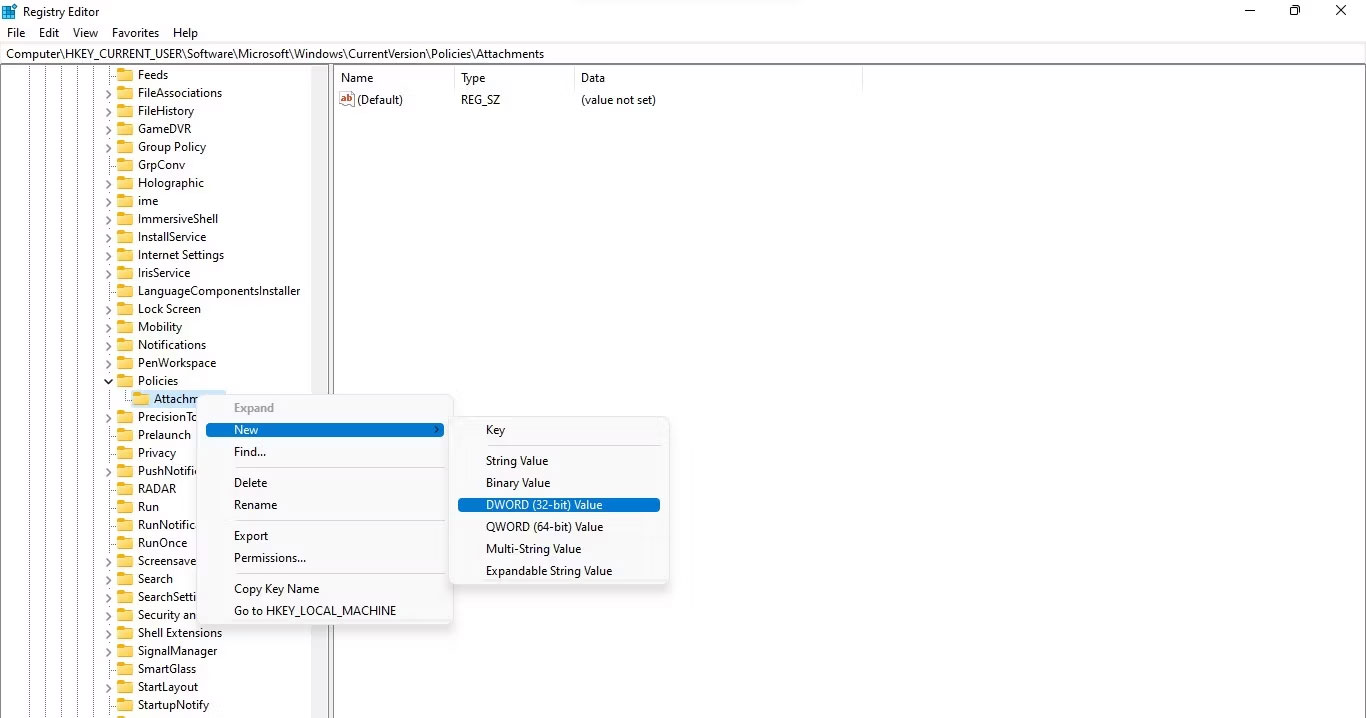Open the View menu
Image resolution: width=1366 pixels, height=718 pixels.
[x=85, y=33]
